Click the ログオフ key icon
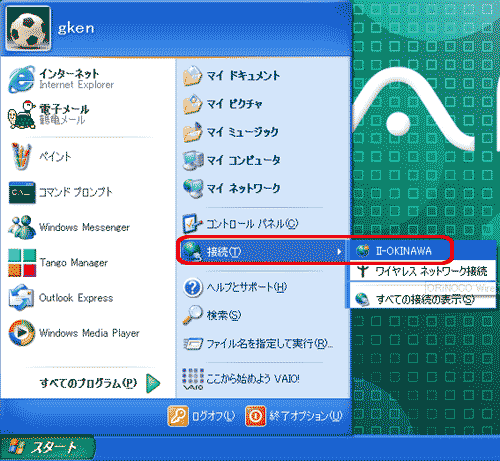500x461 pixels. [x=178, y=416]
